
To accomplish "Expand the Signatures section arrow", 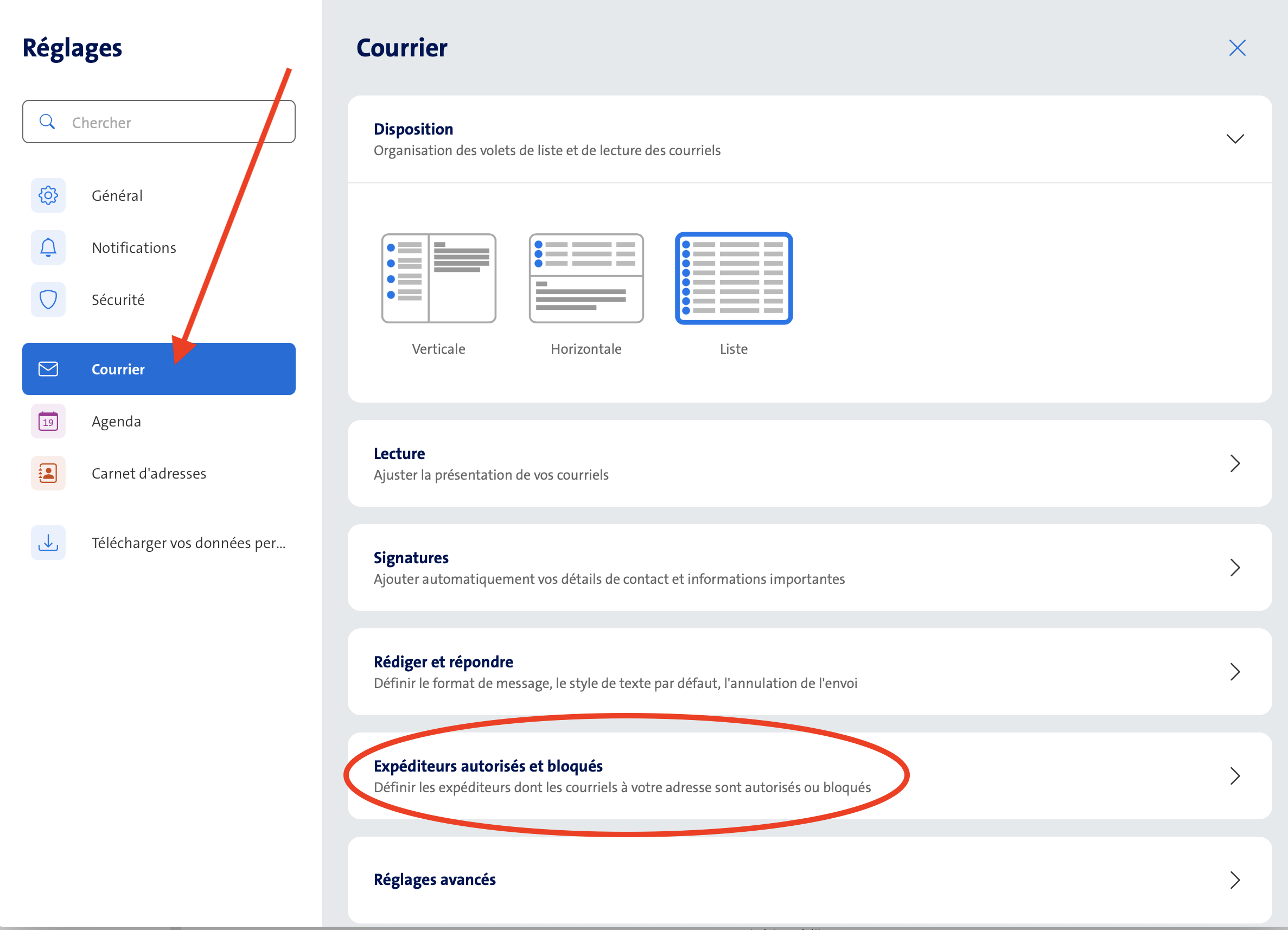I will [x=1235, y=568].
